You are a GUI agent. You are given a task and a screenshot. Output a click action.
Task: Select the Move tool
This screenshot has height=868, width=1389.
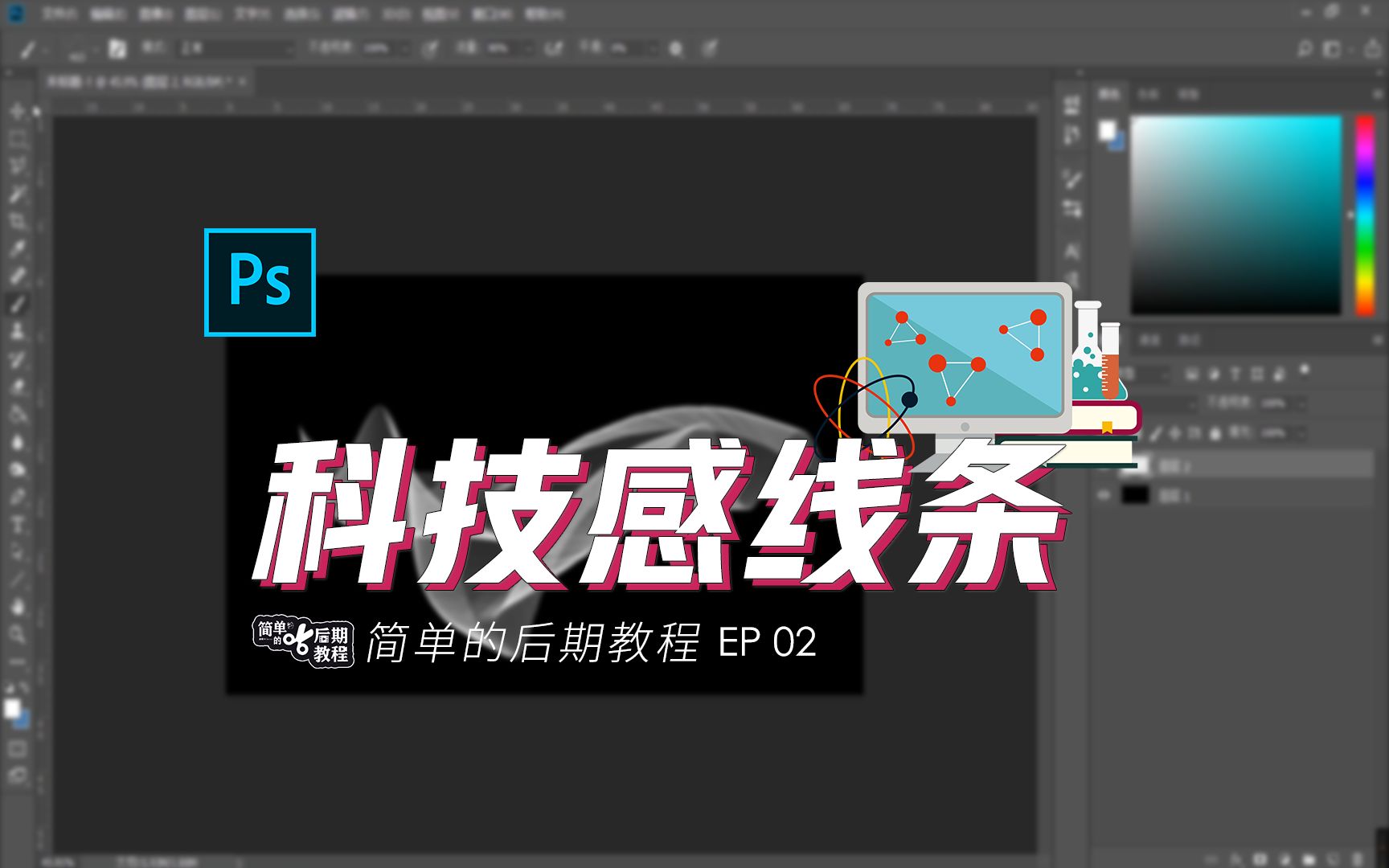17,110
